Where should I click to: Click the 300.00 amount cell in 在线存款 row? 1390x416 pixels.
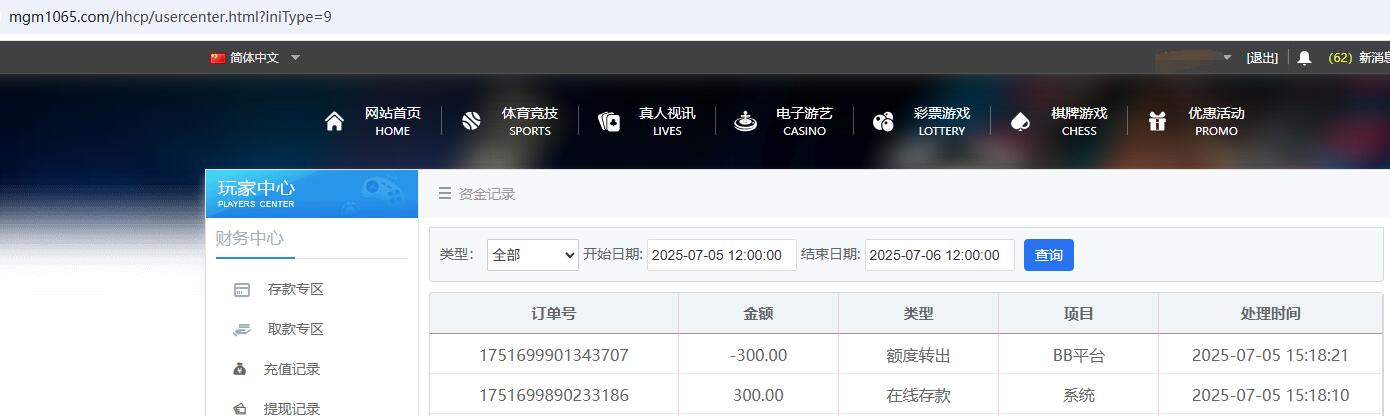pyautogui.click(x=758, y=395)
